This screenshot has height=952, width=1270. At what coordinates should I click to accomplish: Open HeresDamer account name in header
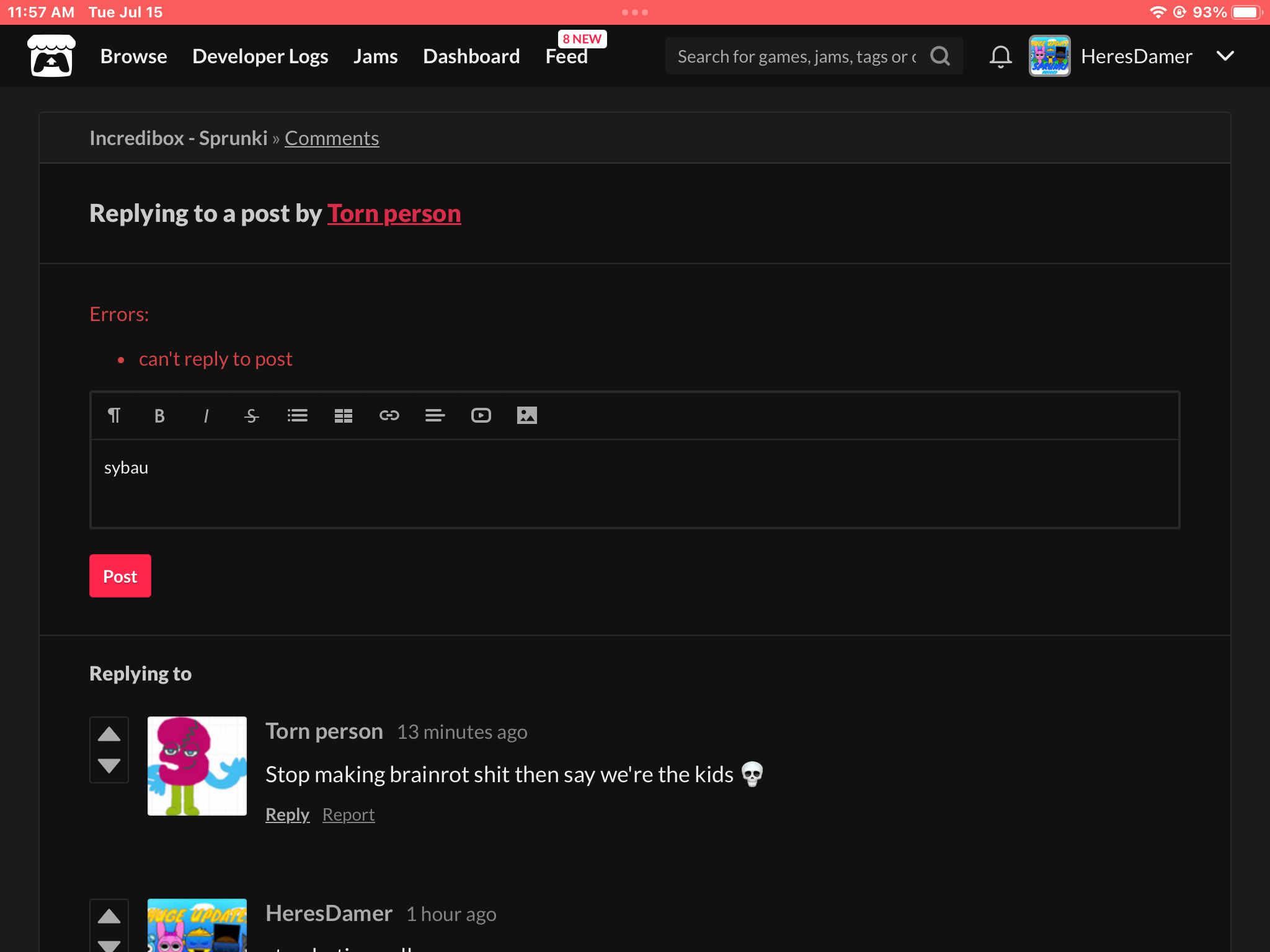click(1137, 56)
